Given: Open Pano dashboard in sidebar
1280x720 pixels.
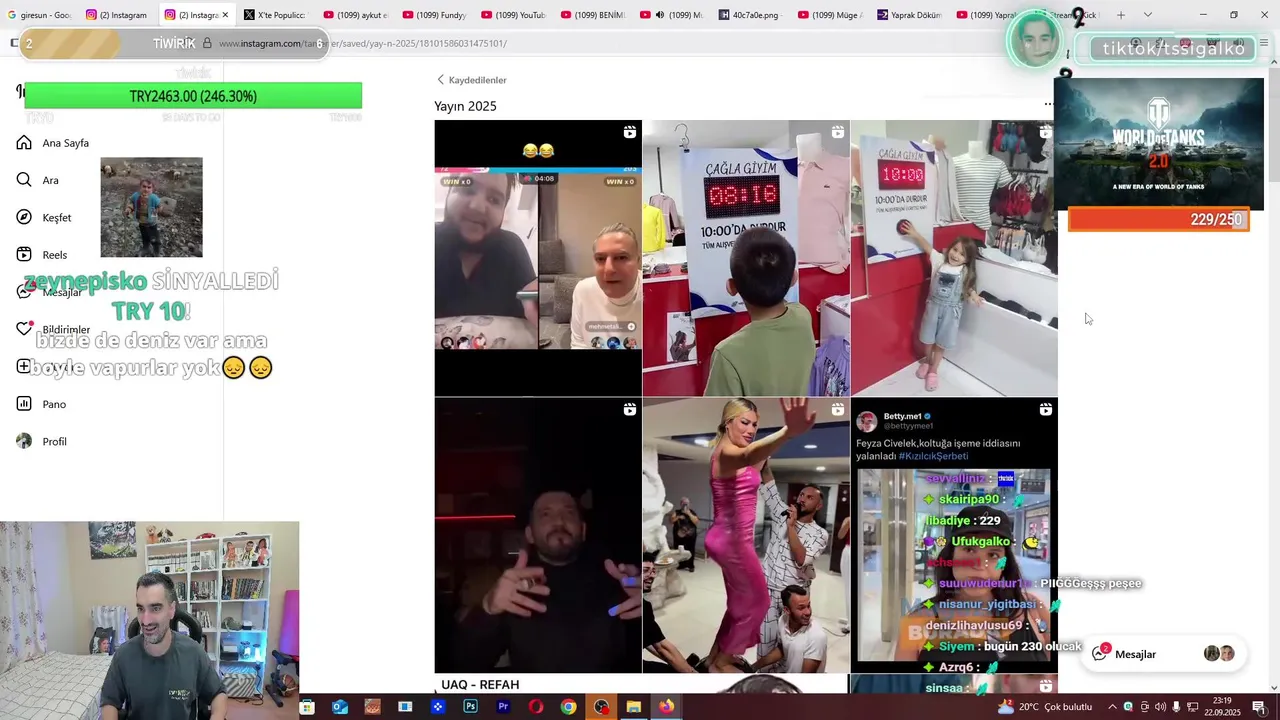Looking at the screenshot, I should tap(42, 404).
